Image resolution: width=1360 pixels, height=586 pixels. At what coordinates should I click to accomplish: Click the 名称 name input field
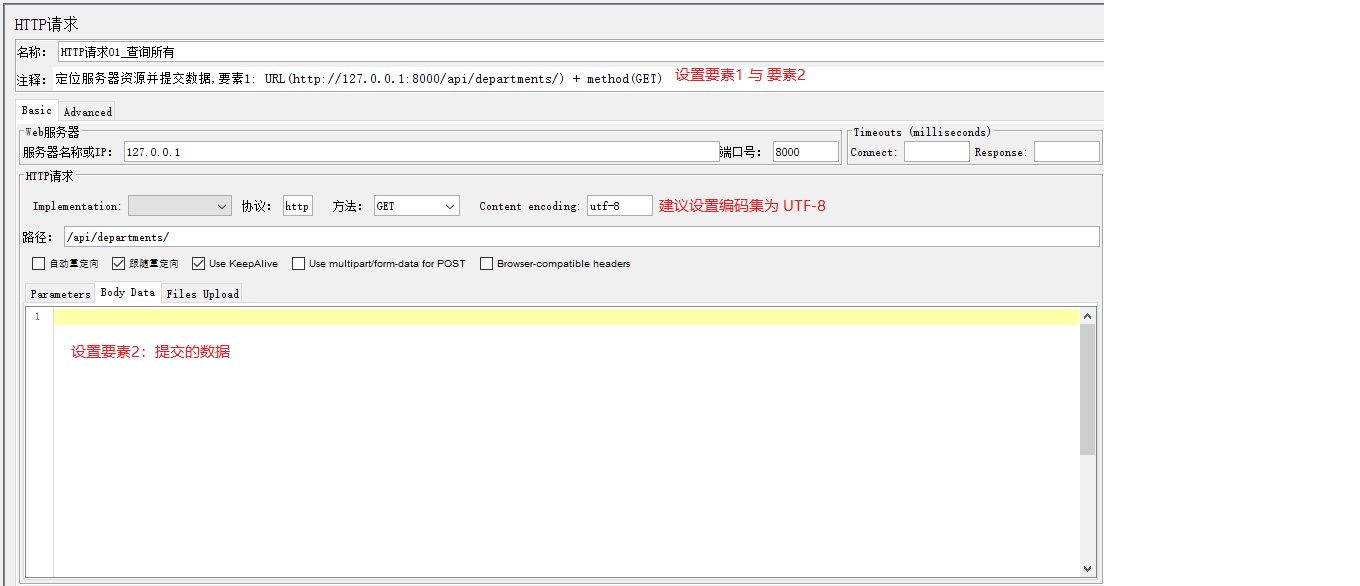click(580, 52)
